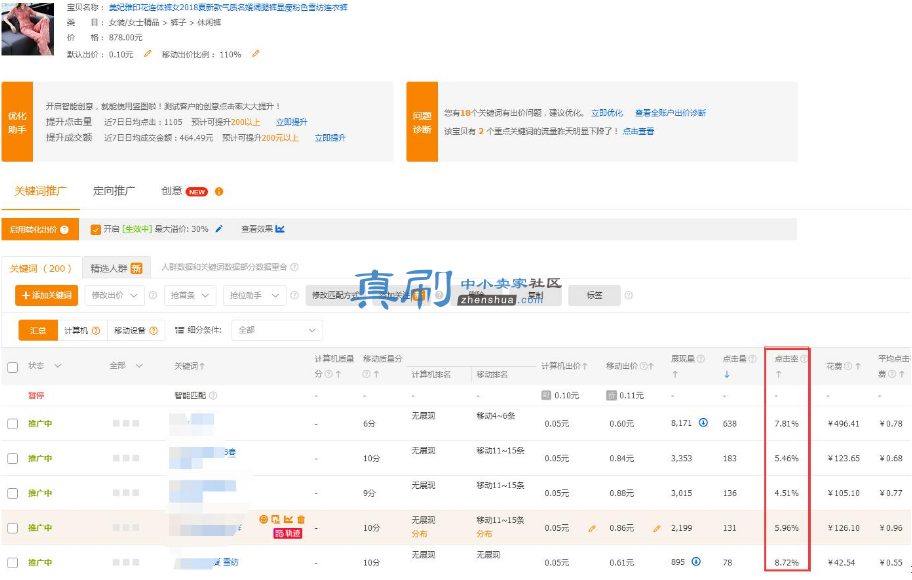The image size is (912, 580).
Task: Open the 修改出价 dropdown
Action: click(x=115, y=296)
